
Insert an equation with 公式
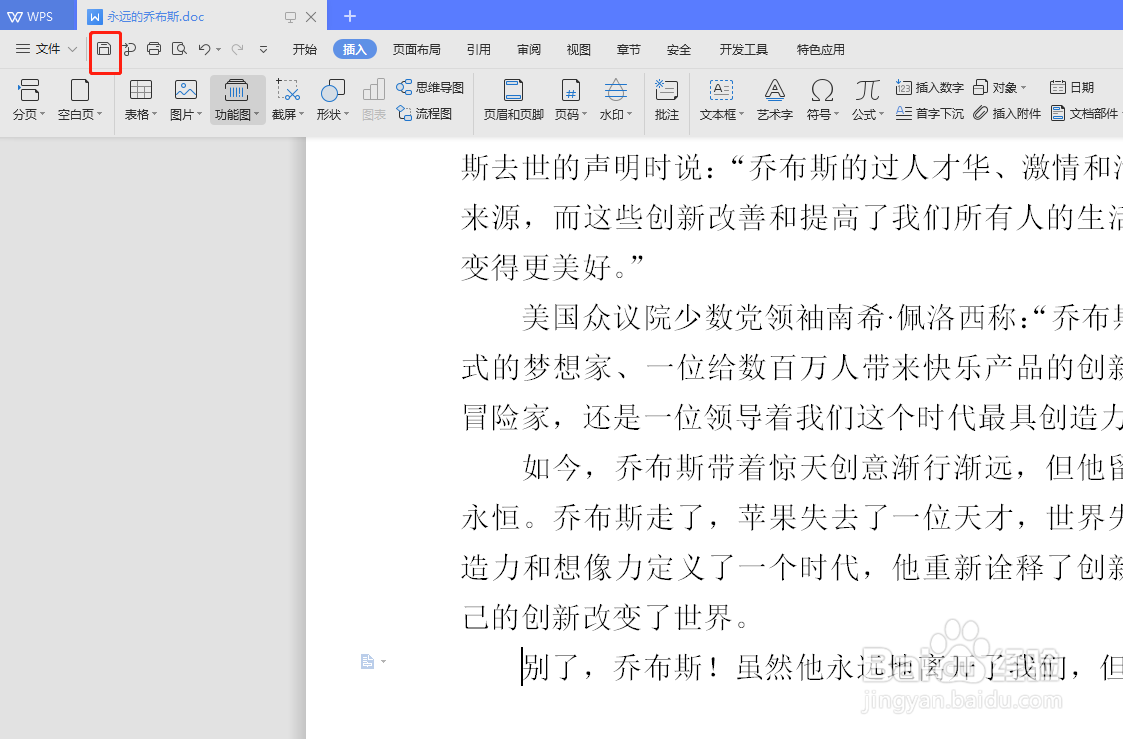tap(867, 100)
